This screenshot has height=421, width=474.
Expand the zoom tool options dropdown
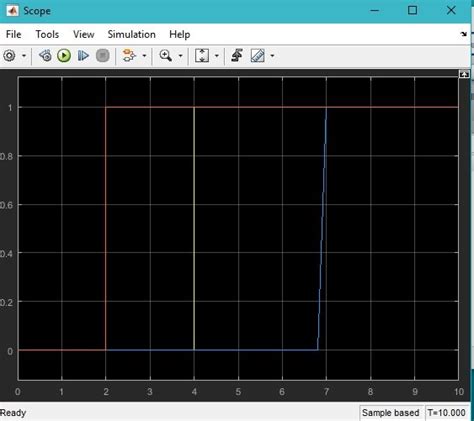click(x=180, y=56)
